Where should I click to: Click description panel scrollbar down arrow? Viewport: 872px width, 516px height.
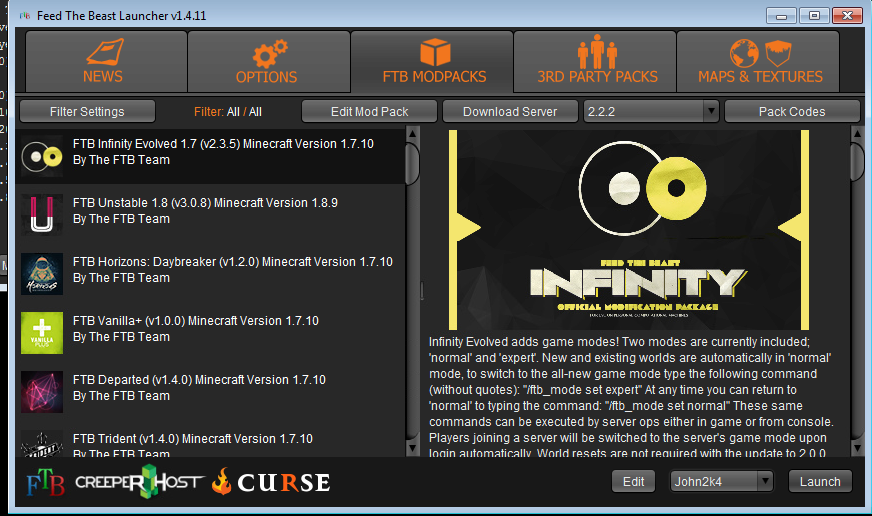858,448
